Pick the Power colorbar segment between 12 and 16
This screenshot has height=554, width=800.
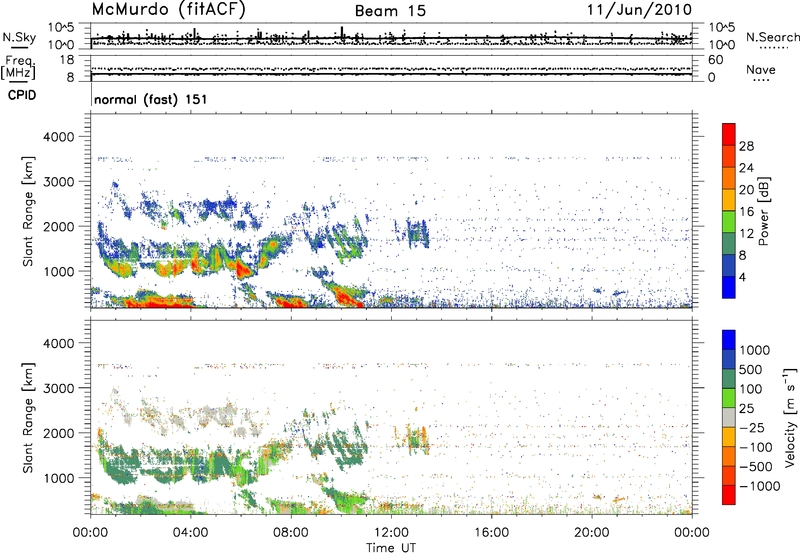tap(729, 222)
